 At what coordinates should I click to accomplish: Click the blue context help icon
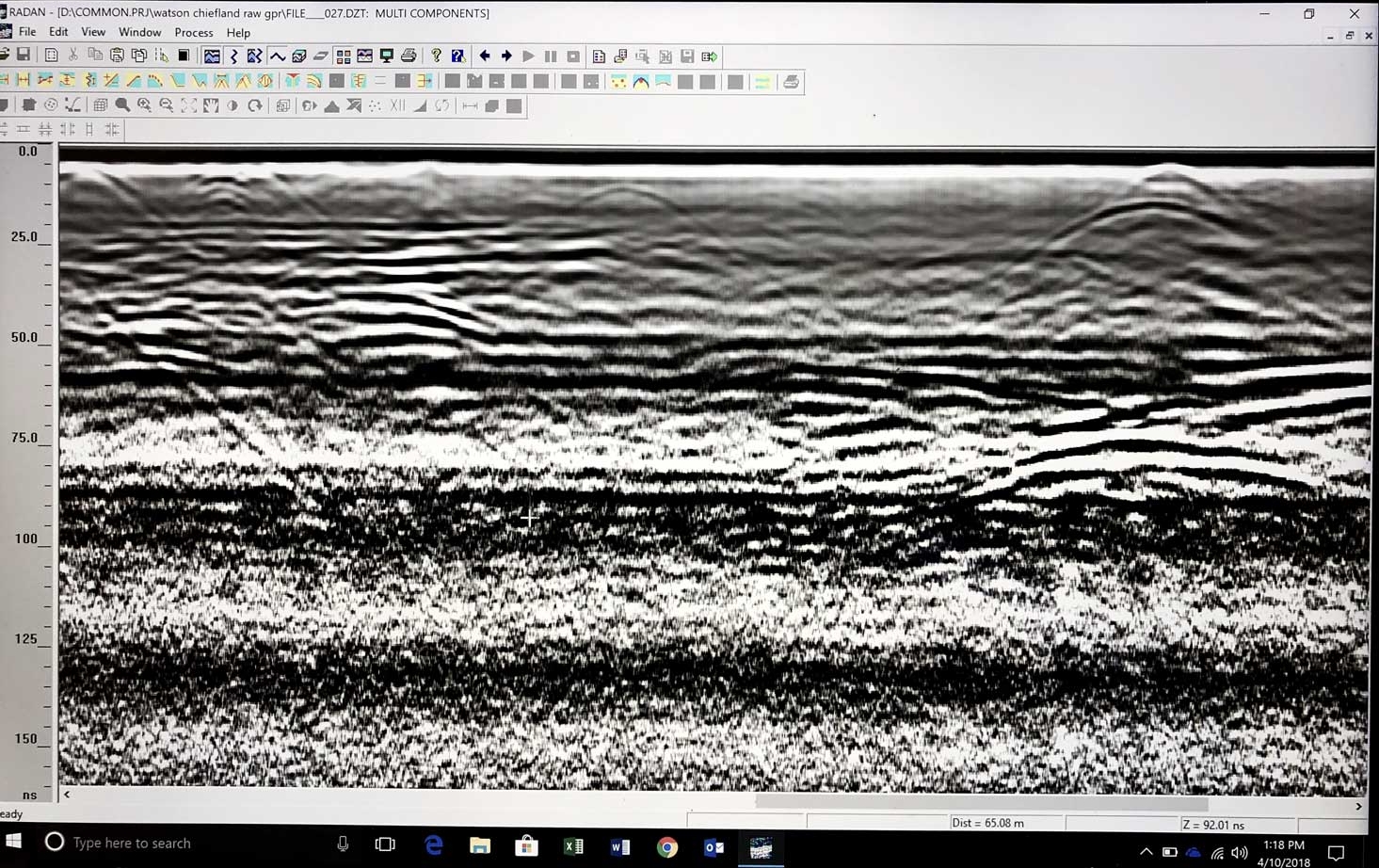[457, 56]
